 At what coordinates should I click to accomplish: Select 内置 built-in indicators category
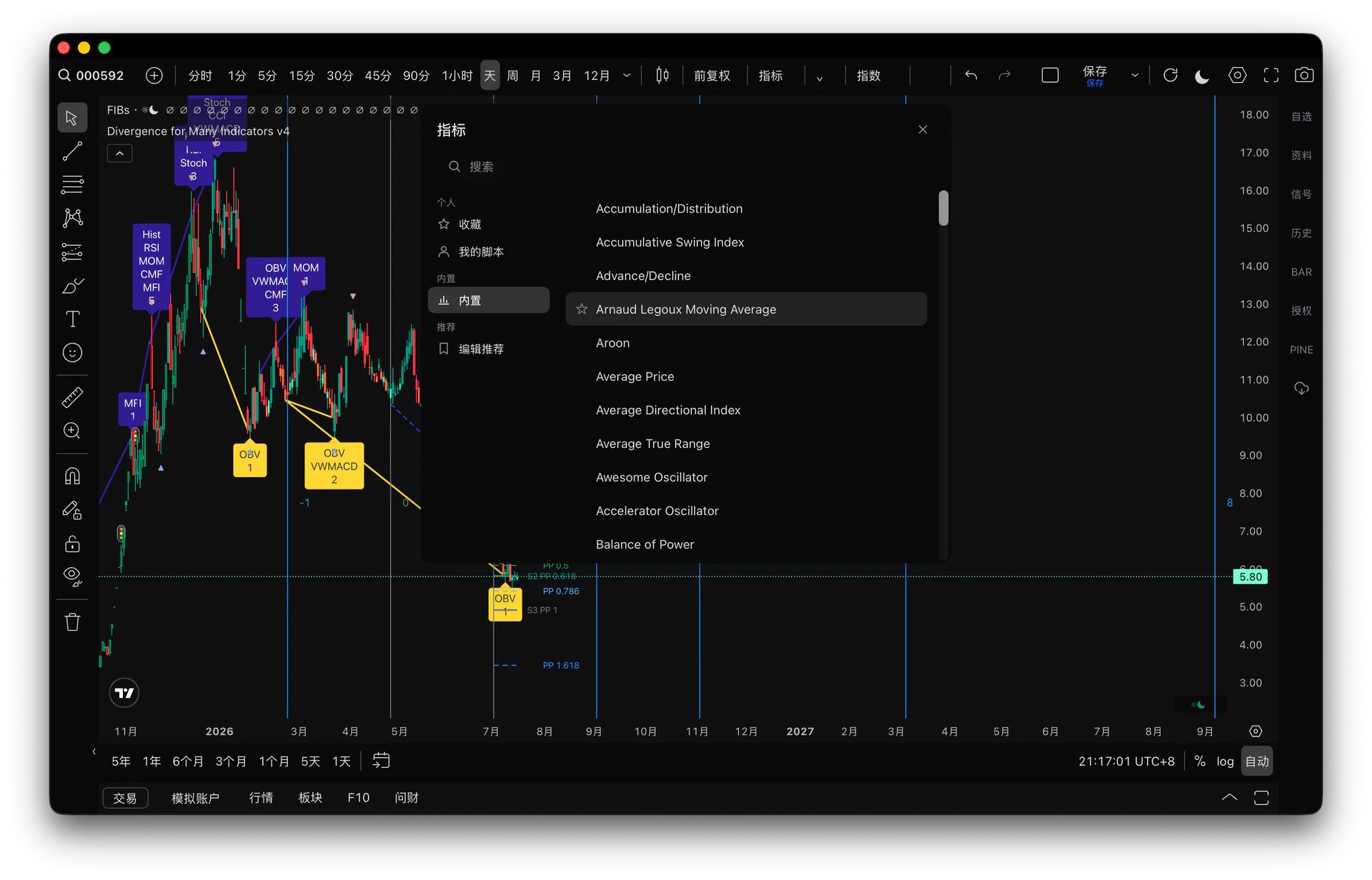489,300
